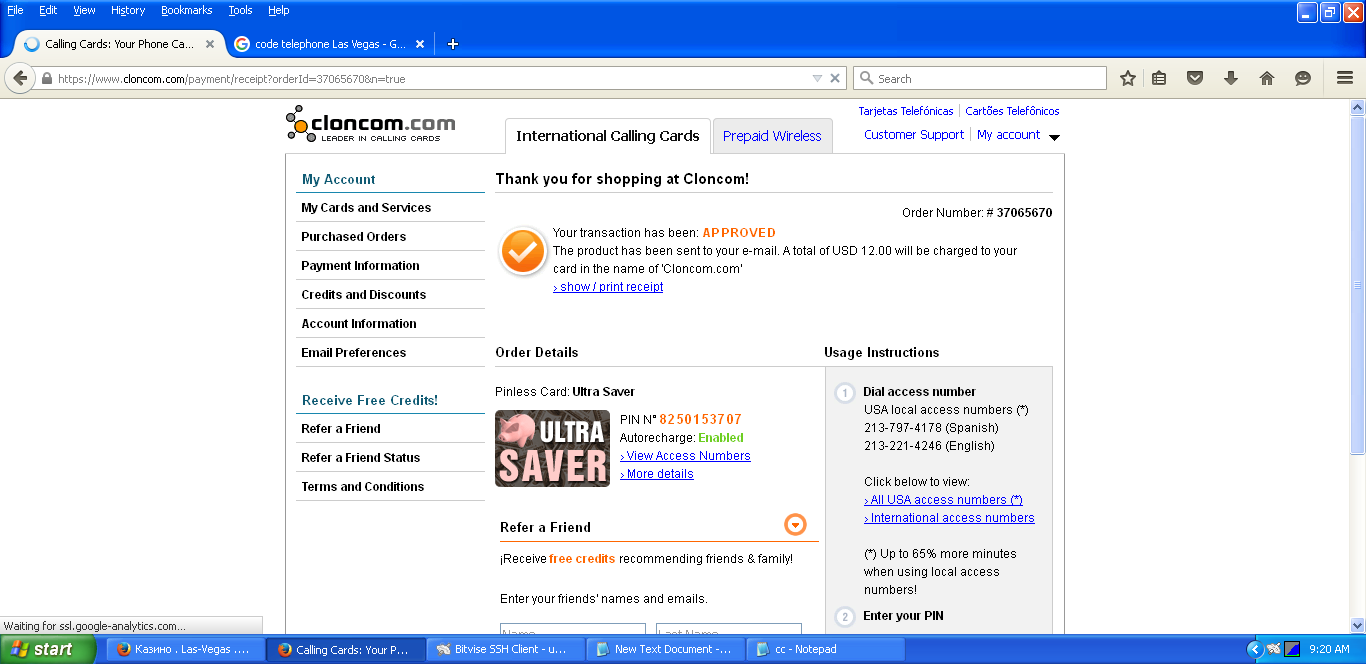Open a new tab with the plus button
This screenshot has height=664, width=1366.
point(453,44)
